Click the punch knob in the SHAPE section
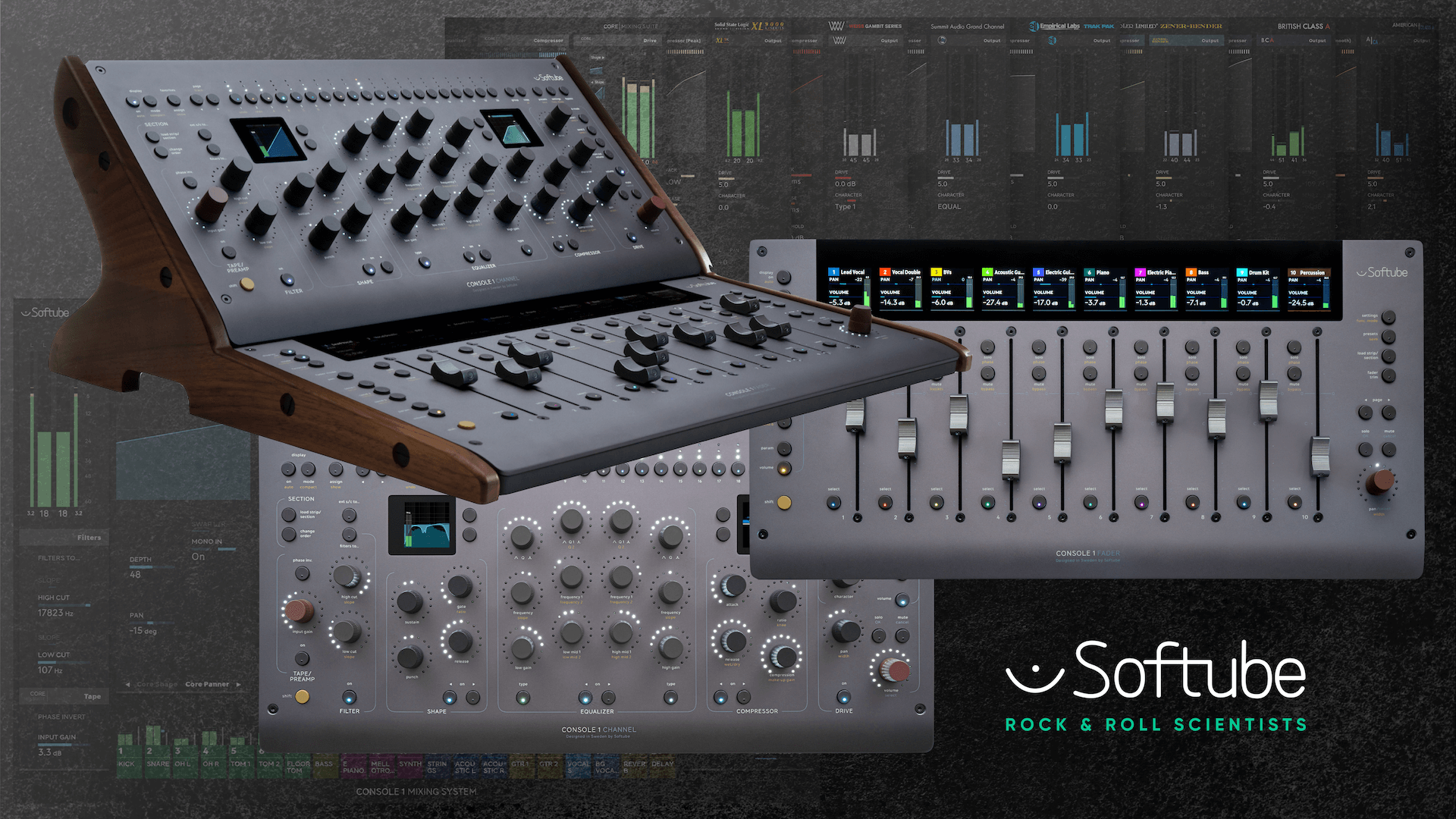Image resolution: width=1456 pixels, height=819 pixels. [x=410, y=657]
